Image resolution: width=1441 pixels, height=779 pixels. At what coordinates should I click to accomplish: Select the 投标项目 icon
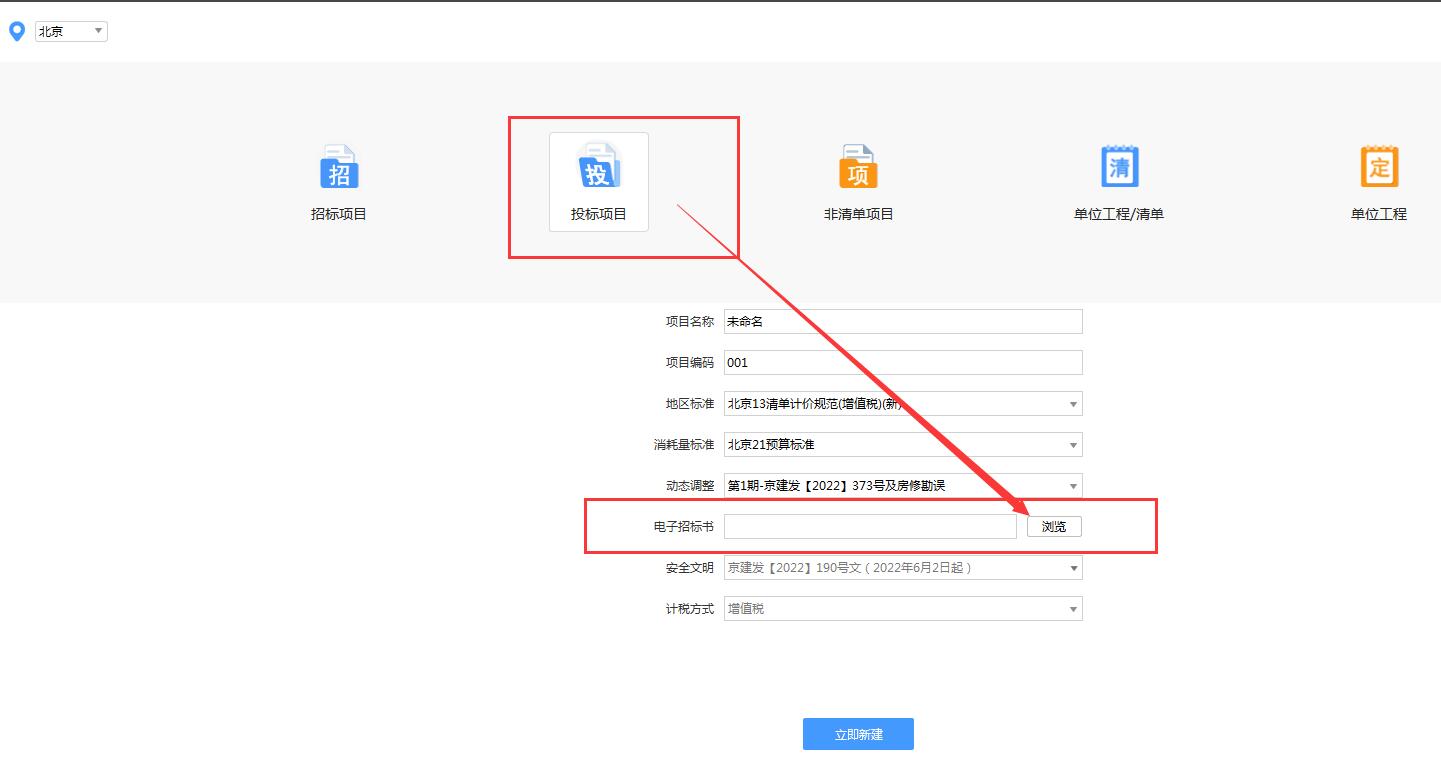click(598, 167)
